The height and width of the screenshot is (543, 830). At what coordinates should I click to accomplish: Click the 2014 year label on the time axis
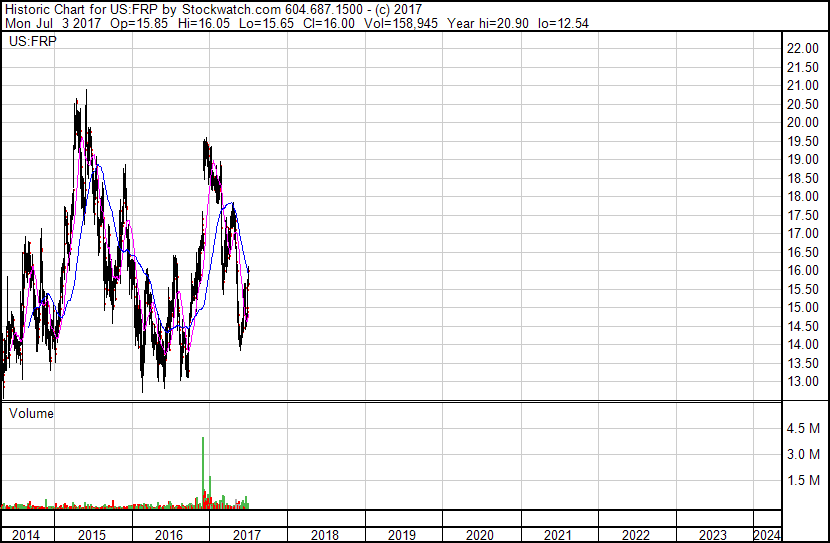coord(25,535)
